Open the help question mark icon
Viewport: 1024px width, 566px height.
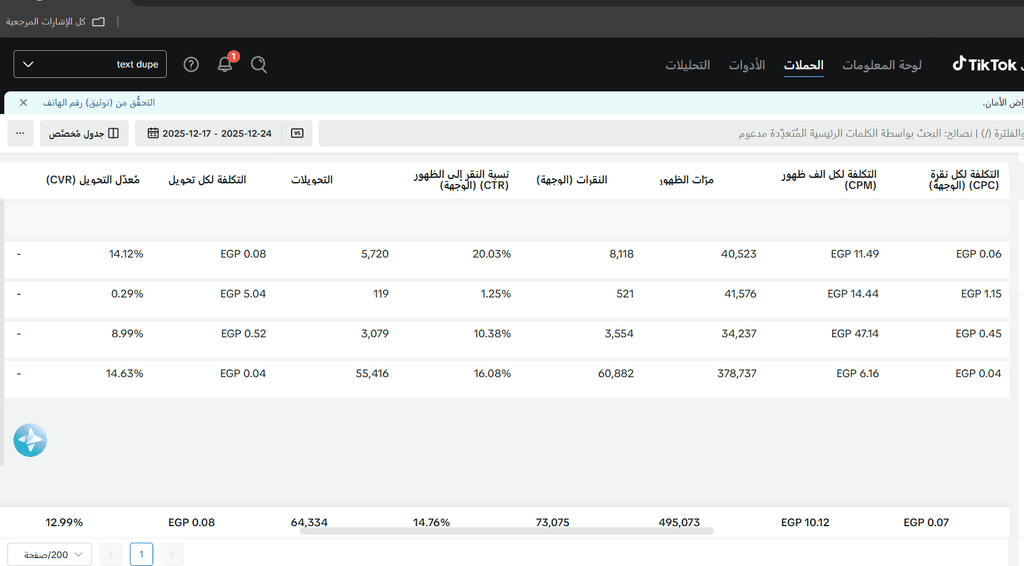point(191,65)
